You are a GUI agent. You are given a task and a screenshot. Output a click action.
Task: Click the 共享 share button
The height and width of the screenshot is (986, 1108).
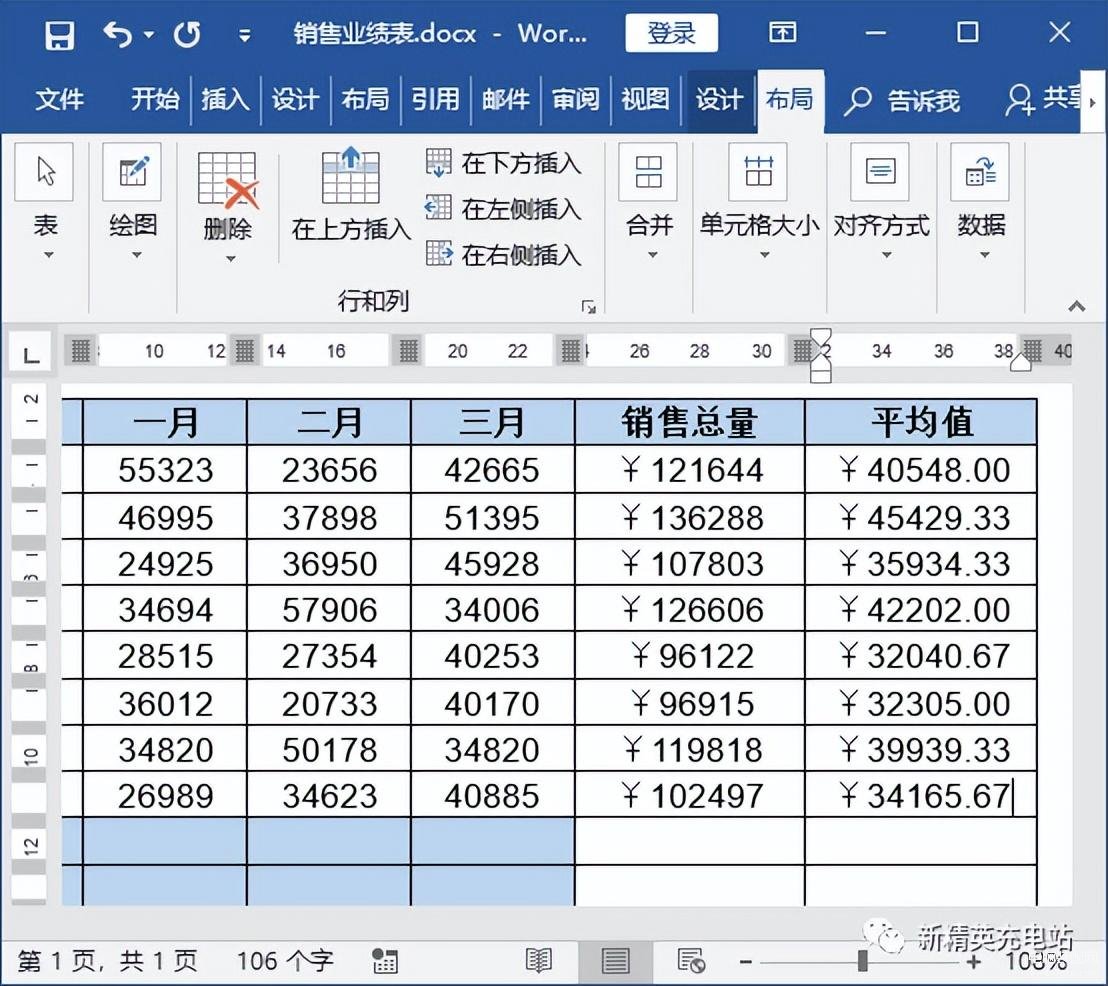tap(1043, 99)
